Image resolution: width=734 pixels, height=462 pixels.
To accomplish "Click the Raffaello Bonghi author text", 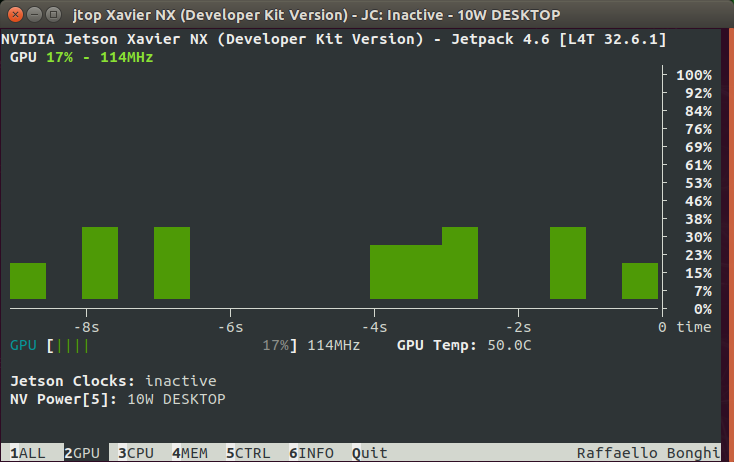I will 648,453.
